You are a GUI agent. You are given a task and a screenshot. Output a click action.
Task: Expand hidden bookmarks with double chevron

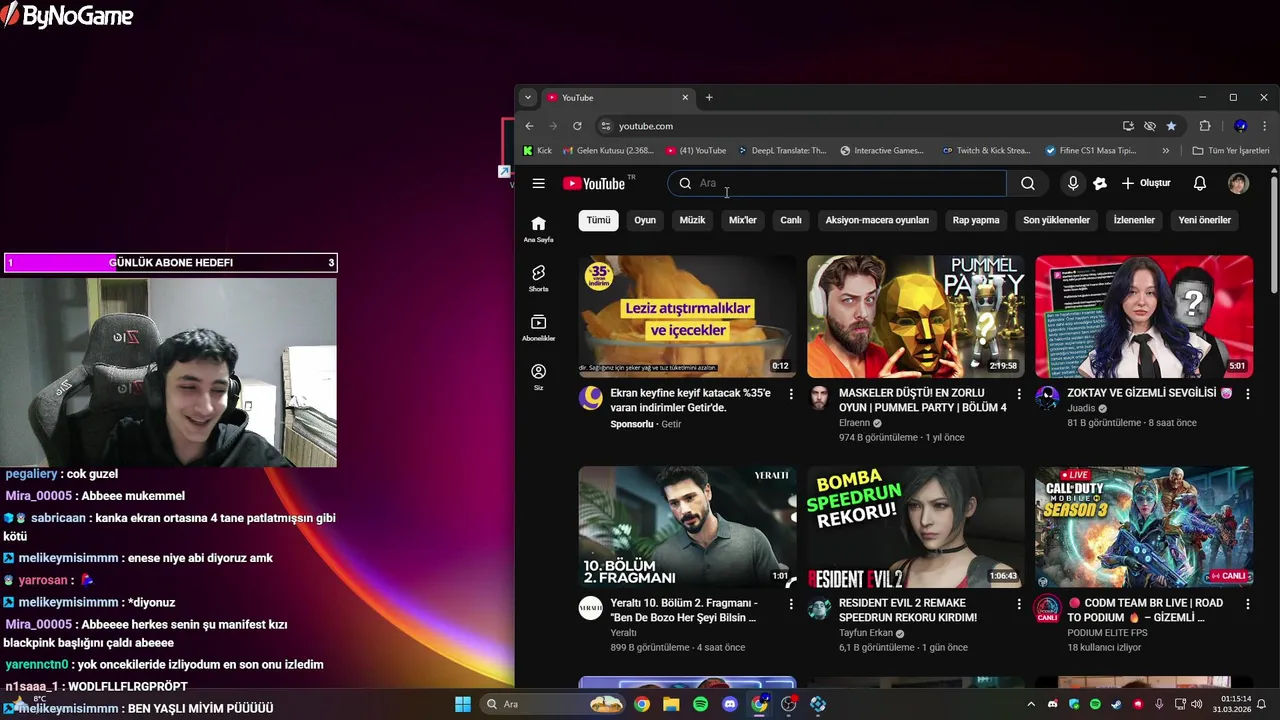click(1165, 150)
